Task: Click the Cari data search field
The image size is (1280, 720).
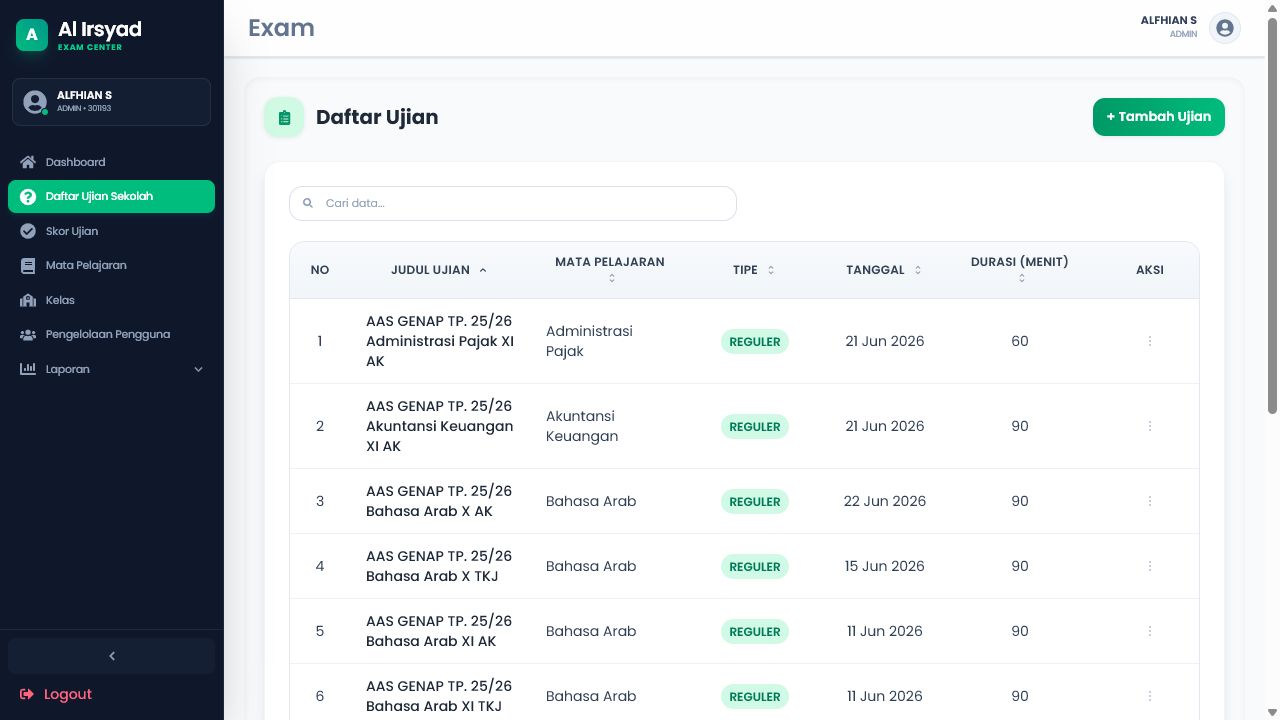Action: point(513,203)
